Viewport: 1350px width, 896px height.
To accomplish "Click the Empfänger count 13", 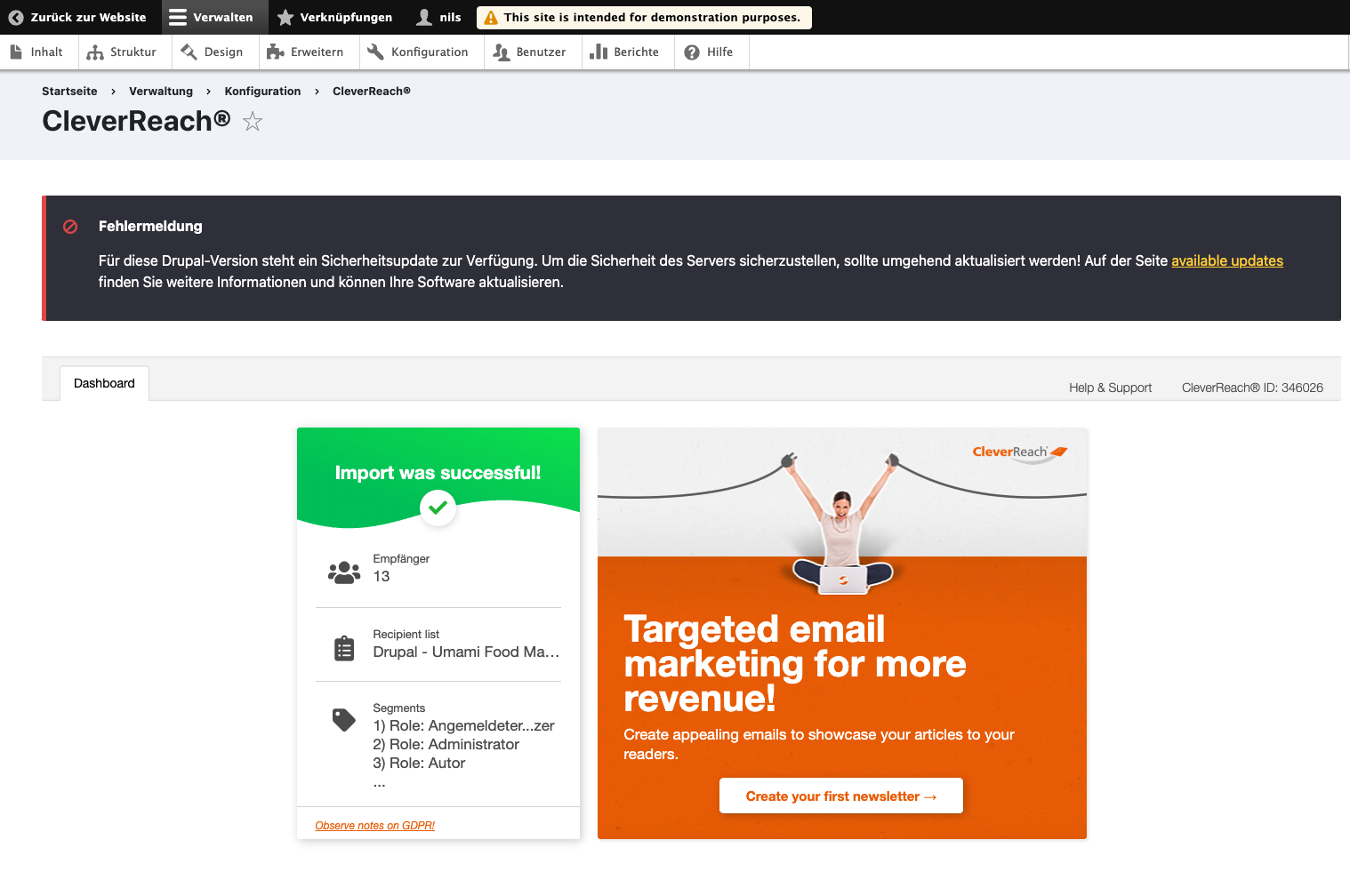I will pyautogui.click(x=382, y=576).
